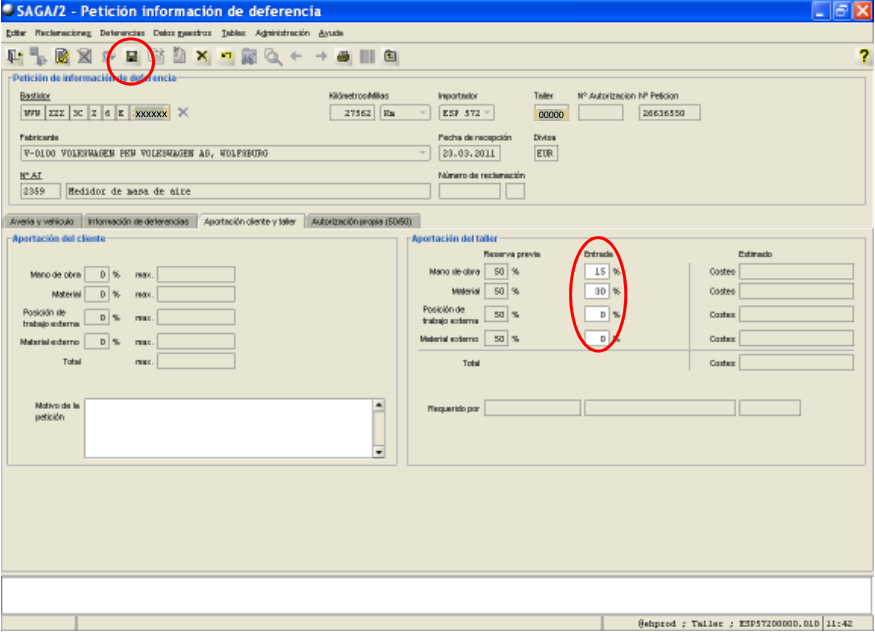875x632 pixels.
Task: Click Entrada Material externo field
Action: [x=597, y=338]
